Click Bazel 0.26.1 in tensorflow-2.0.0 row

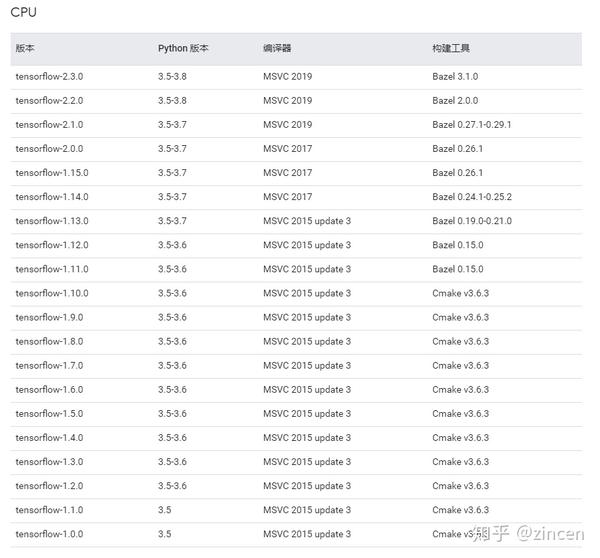[x=458, y=149]
